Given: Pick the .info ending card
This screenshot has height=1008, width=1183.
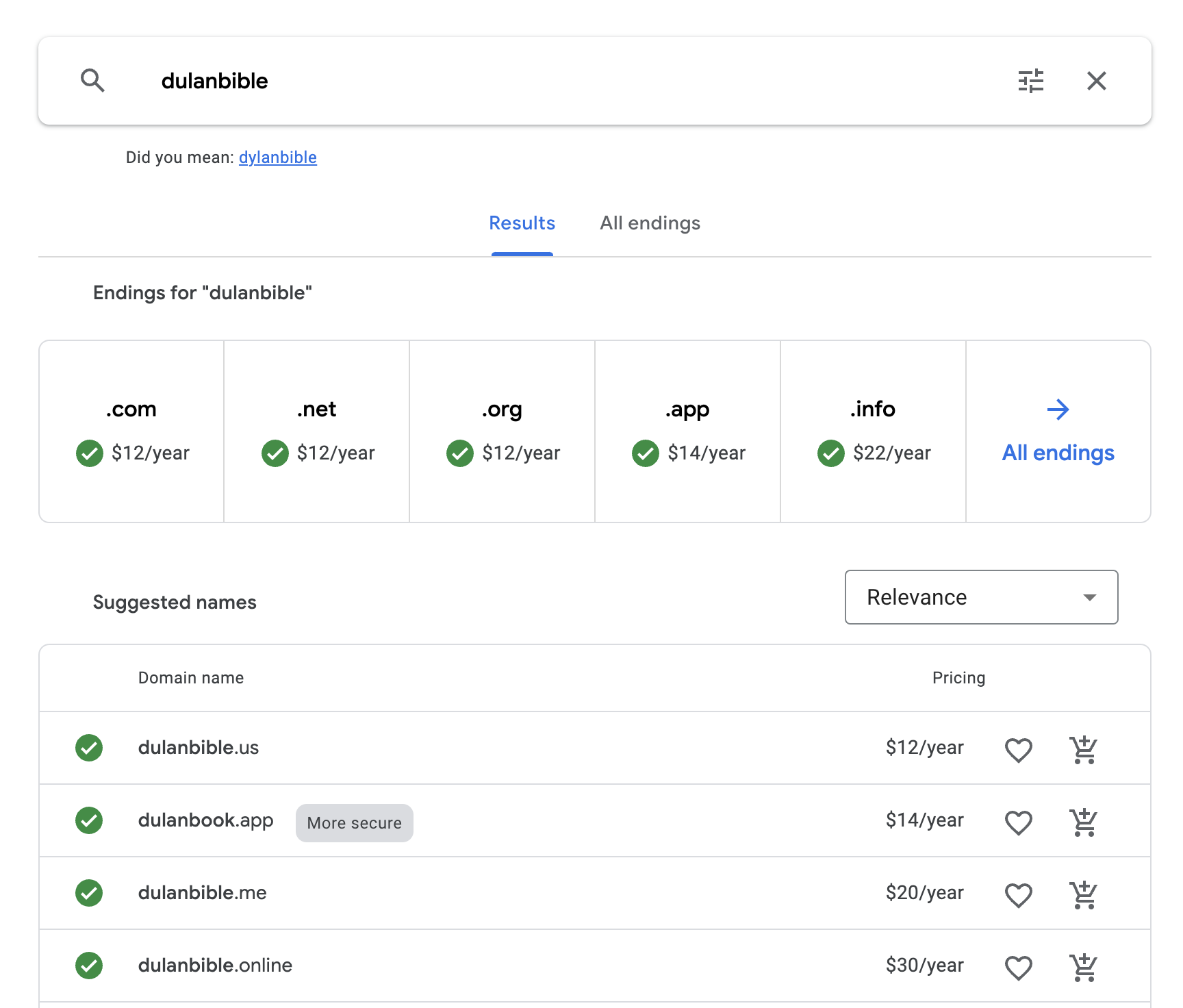Looking at the screenshot, I should pos(873,431).
